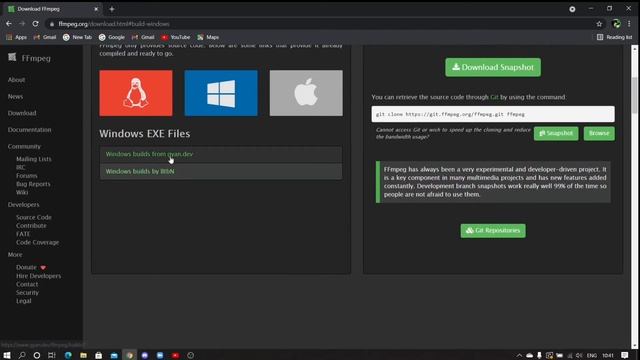This screenshot has height=360, width=640.
Task: Open the Google bookmark
Action: [x=111, y=37]
